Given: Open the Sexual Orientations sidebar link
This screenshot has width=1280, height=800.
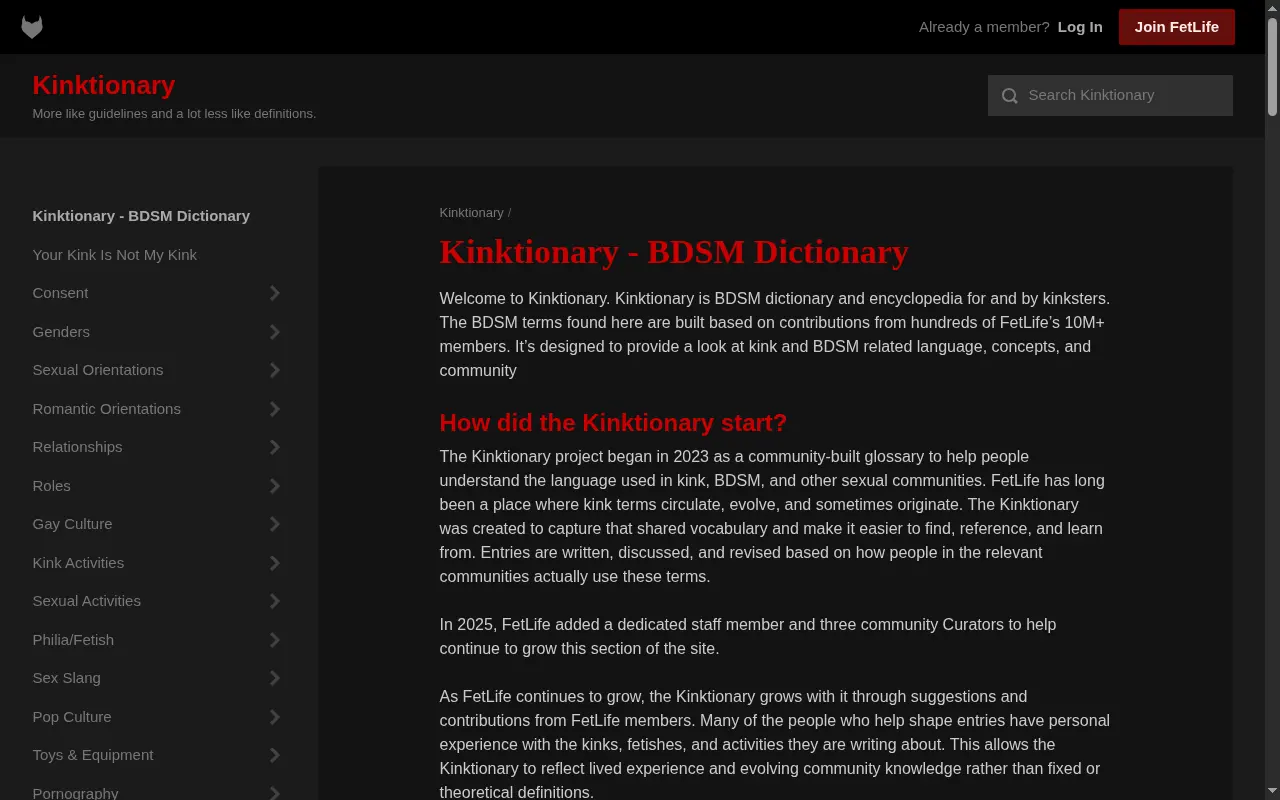Looking at the screenshot, I should point(97,370).
